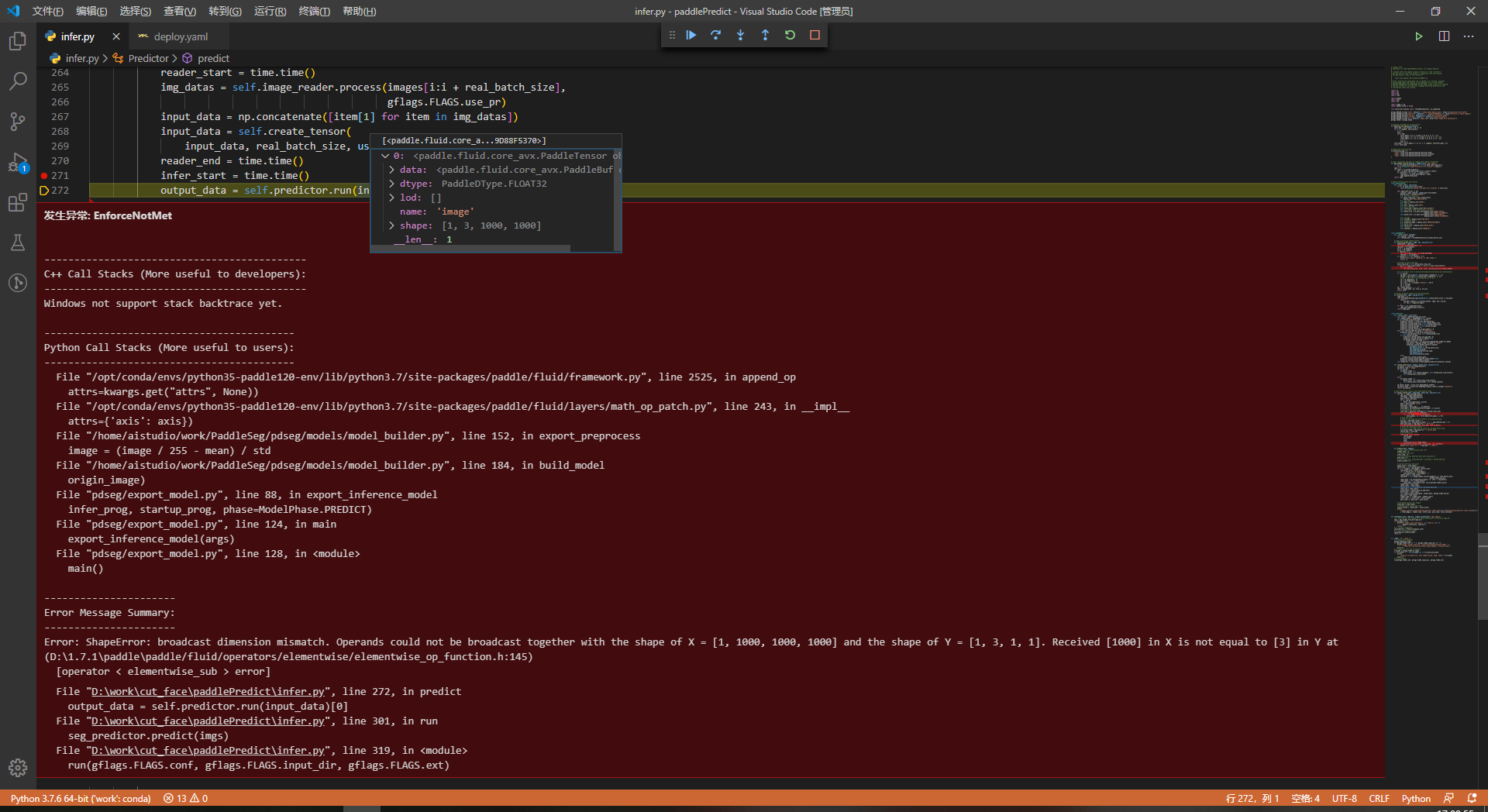The image size is (1488, 812).
Task: Step into in debug toolbar
Action: click(741, 35)
